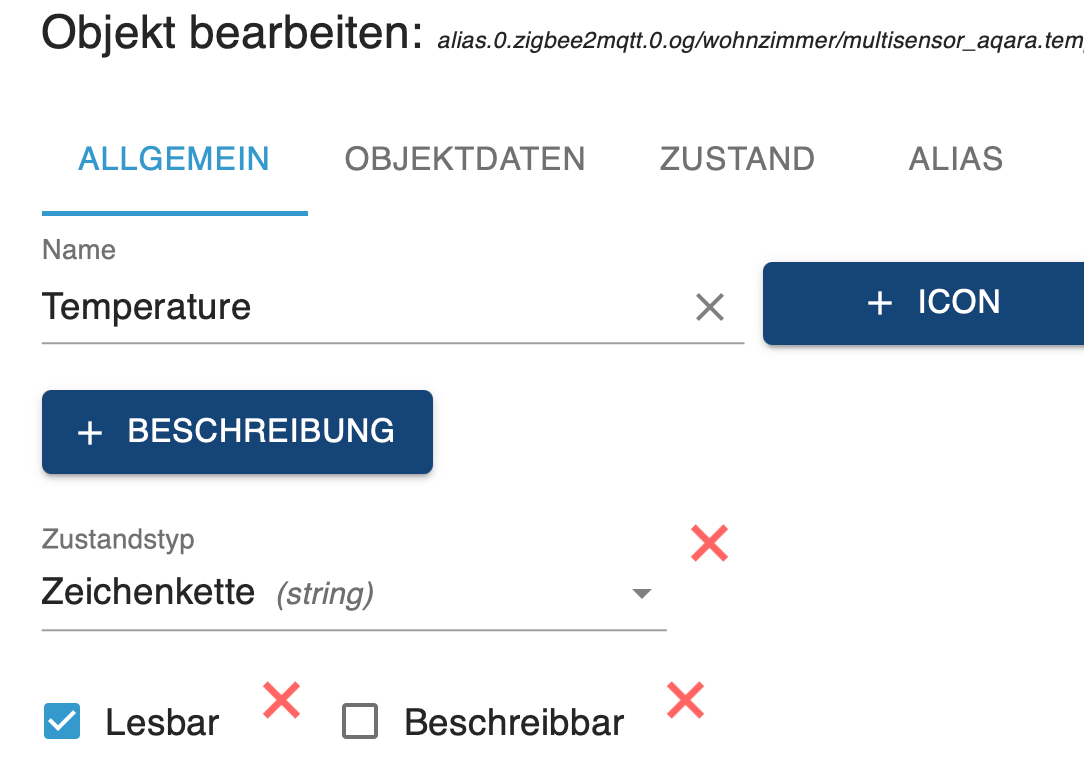1084x784 pixels.
Task: Select the ALLGEMEIN tab
Action: tap(174, 158)
